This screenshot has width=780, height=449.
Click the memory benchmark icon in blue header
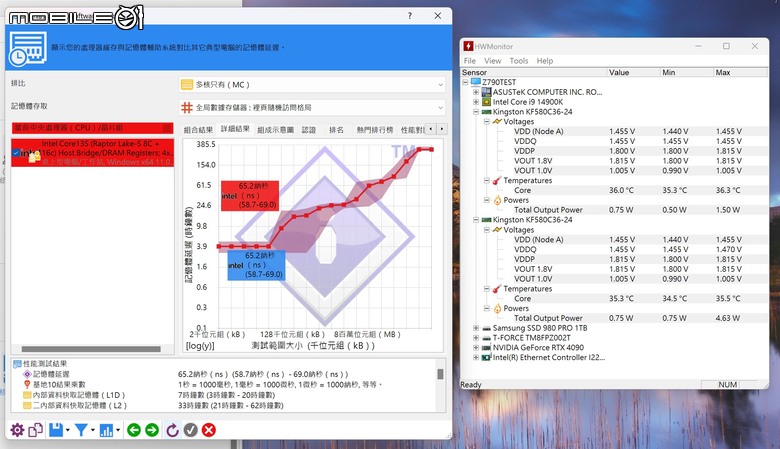pyautogui.click(x=28, y=48)
